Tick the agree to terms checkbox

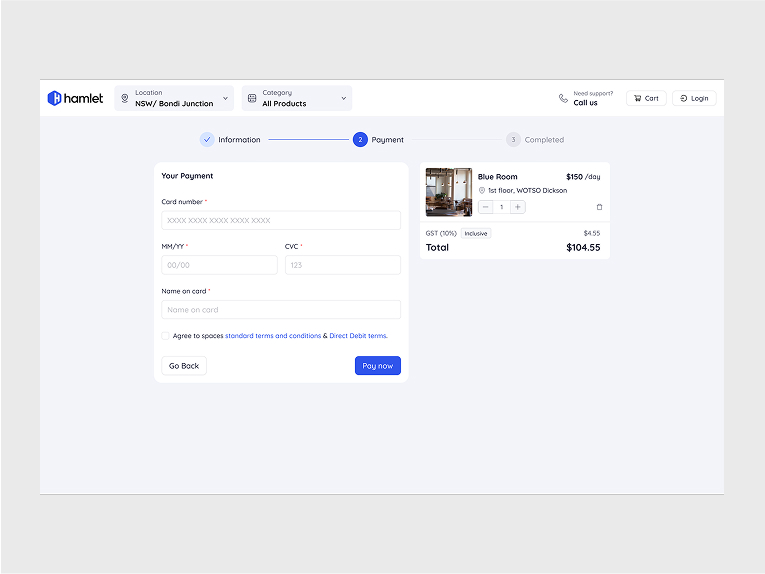165,336
